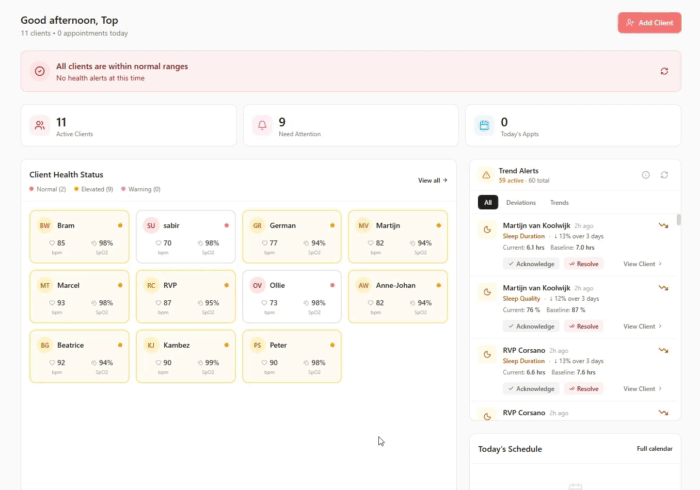The height and width of the screenshot is (490, 700).
Task: Click the BG avatar on Beatrice card
Action: [45, 345]
